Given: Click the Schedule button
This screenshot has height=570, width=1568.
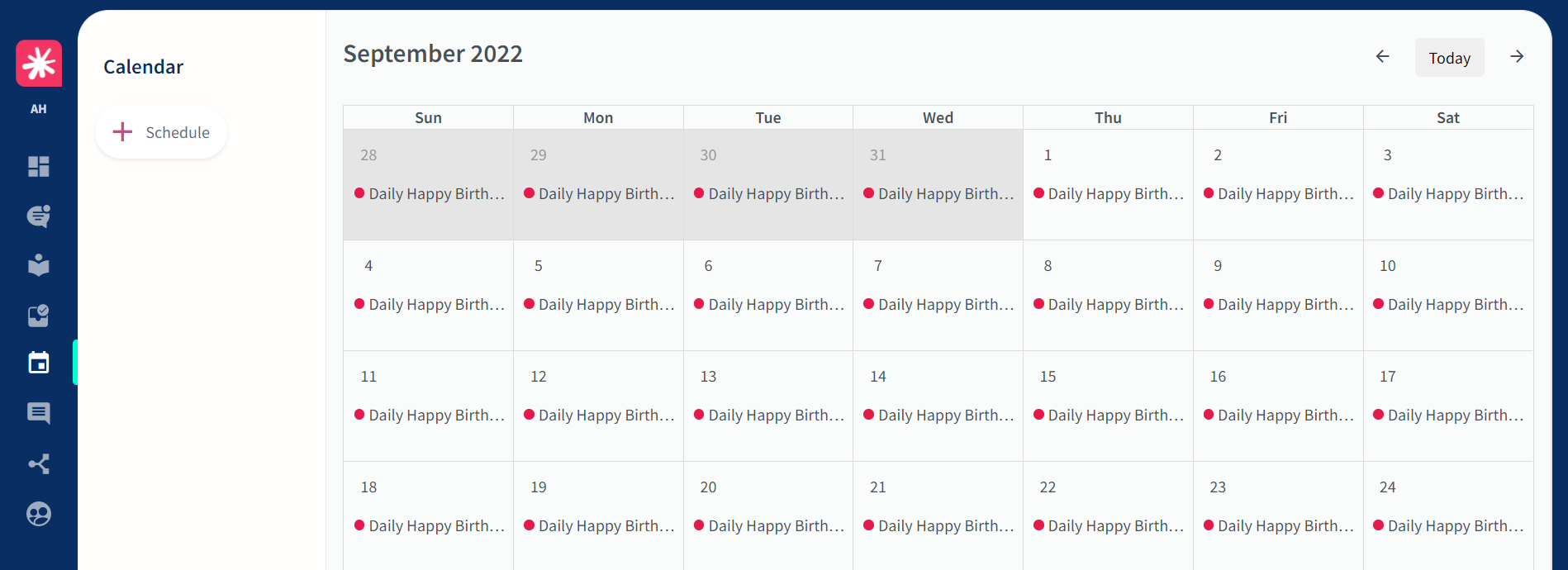Looking at the screenshot, I should (161, 132).
